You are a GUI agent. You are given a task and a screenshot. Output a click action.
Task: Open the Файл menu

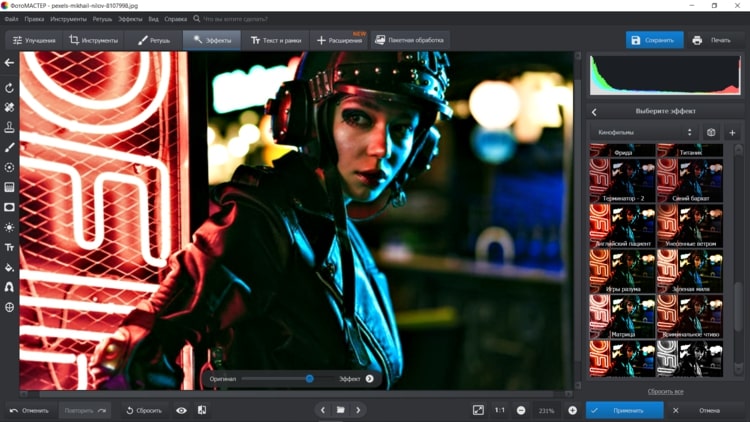(x=10, y=19)
